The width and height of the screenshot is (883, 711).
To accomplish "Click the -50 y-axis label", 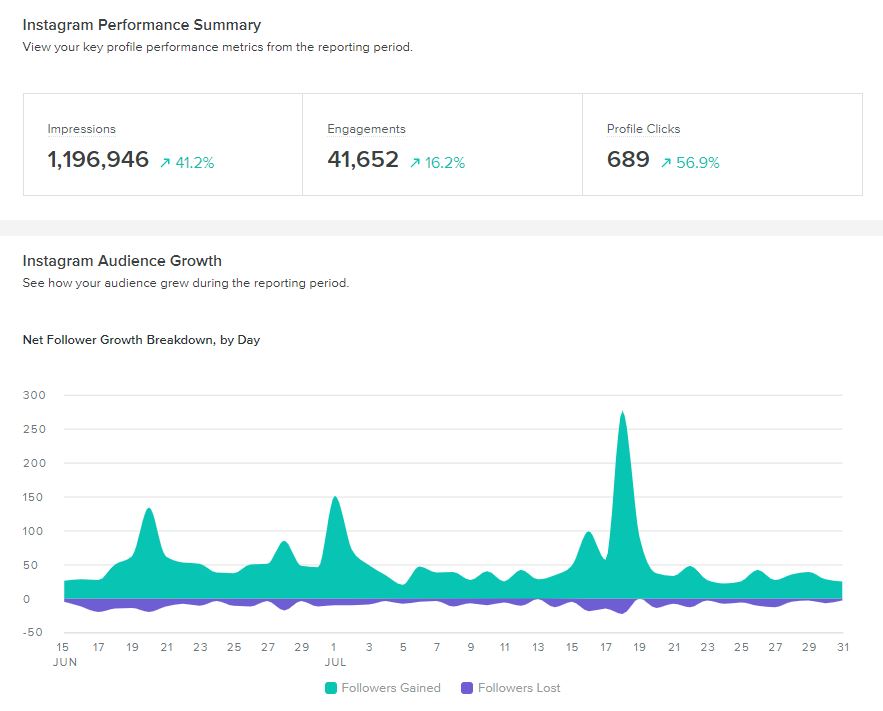I will pos(33,632).
